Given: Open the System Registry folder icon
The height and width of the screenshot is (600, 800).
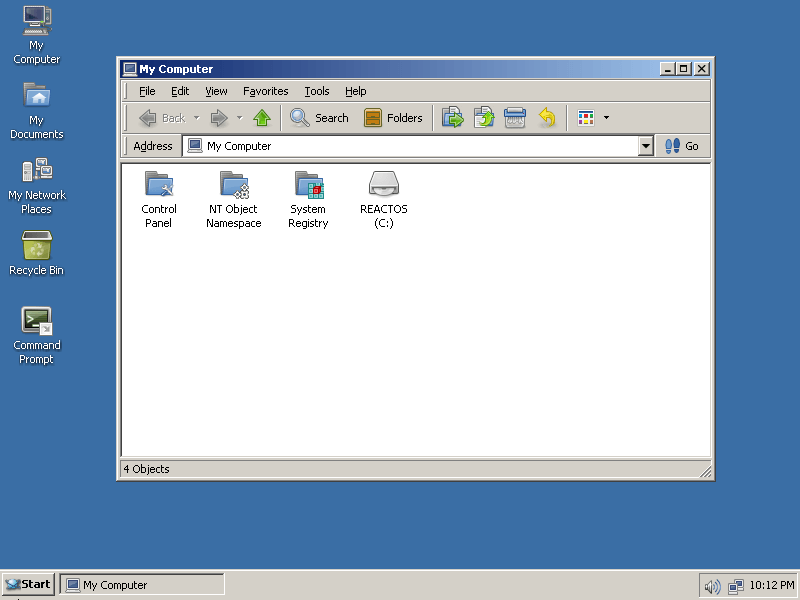Looking at the screenshot, I should [x=309, y=184].
